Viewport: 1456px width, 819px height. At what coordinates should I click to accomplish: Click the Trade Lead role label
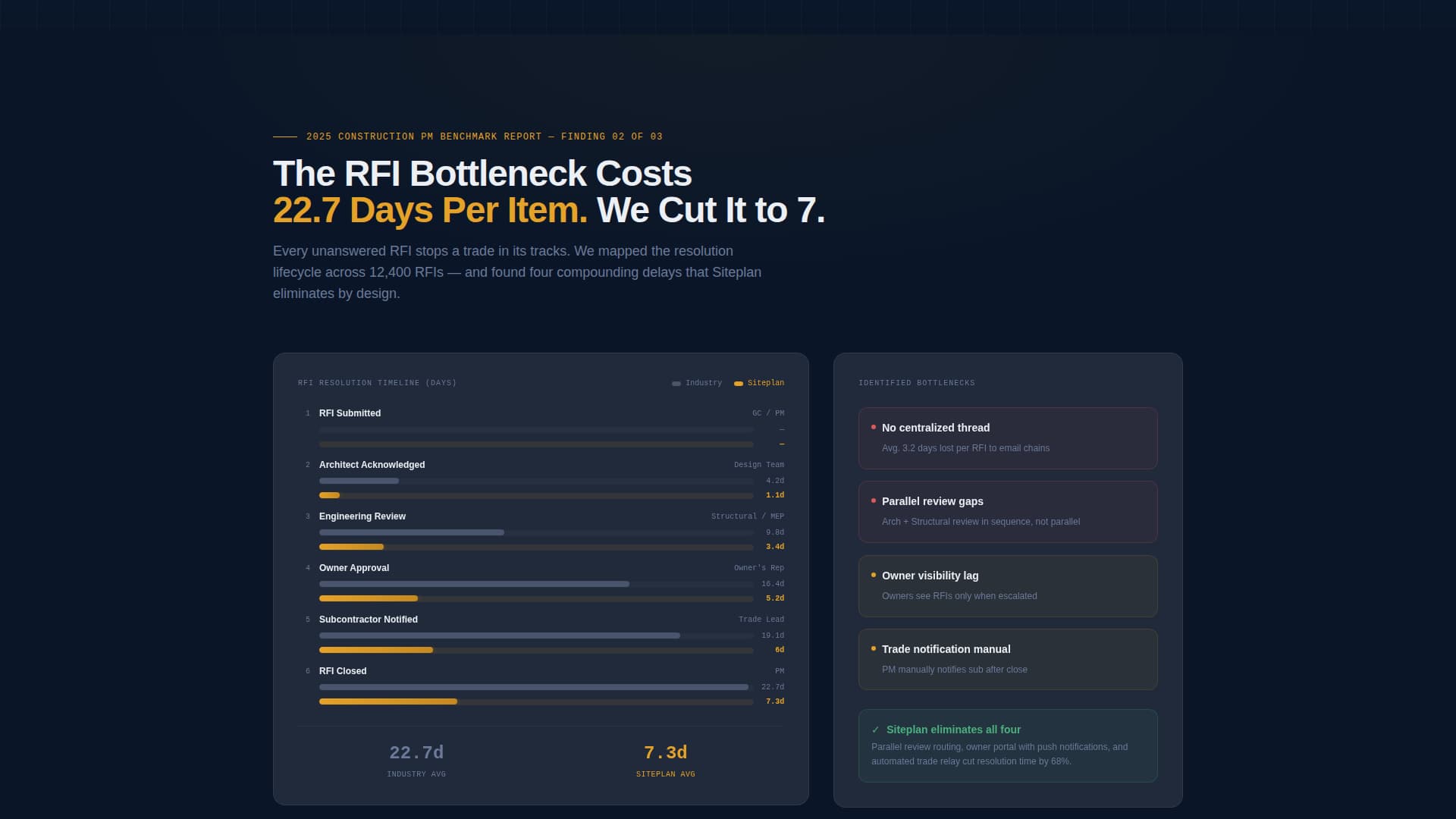click(x=761, y=620)
